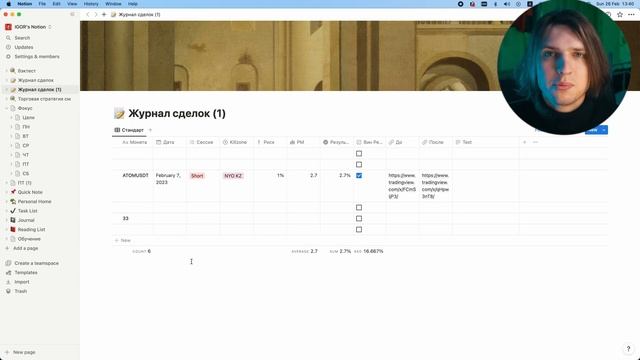Viewport: 640px width, 360px height.
Task: Uncheck the ATOMUSDT row checkbox
Action: point(359,176)
